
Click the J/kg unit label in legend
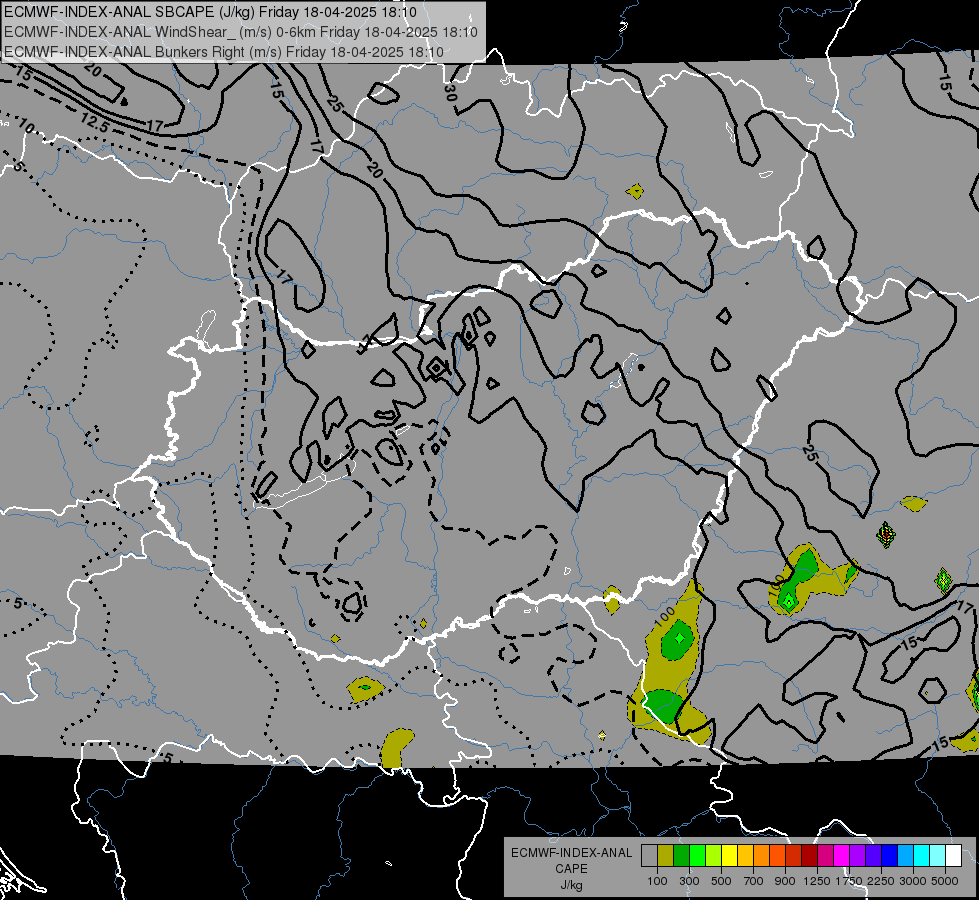click(x=571, y=885)
